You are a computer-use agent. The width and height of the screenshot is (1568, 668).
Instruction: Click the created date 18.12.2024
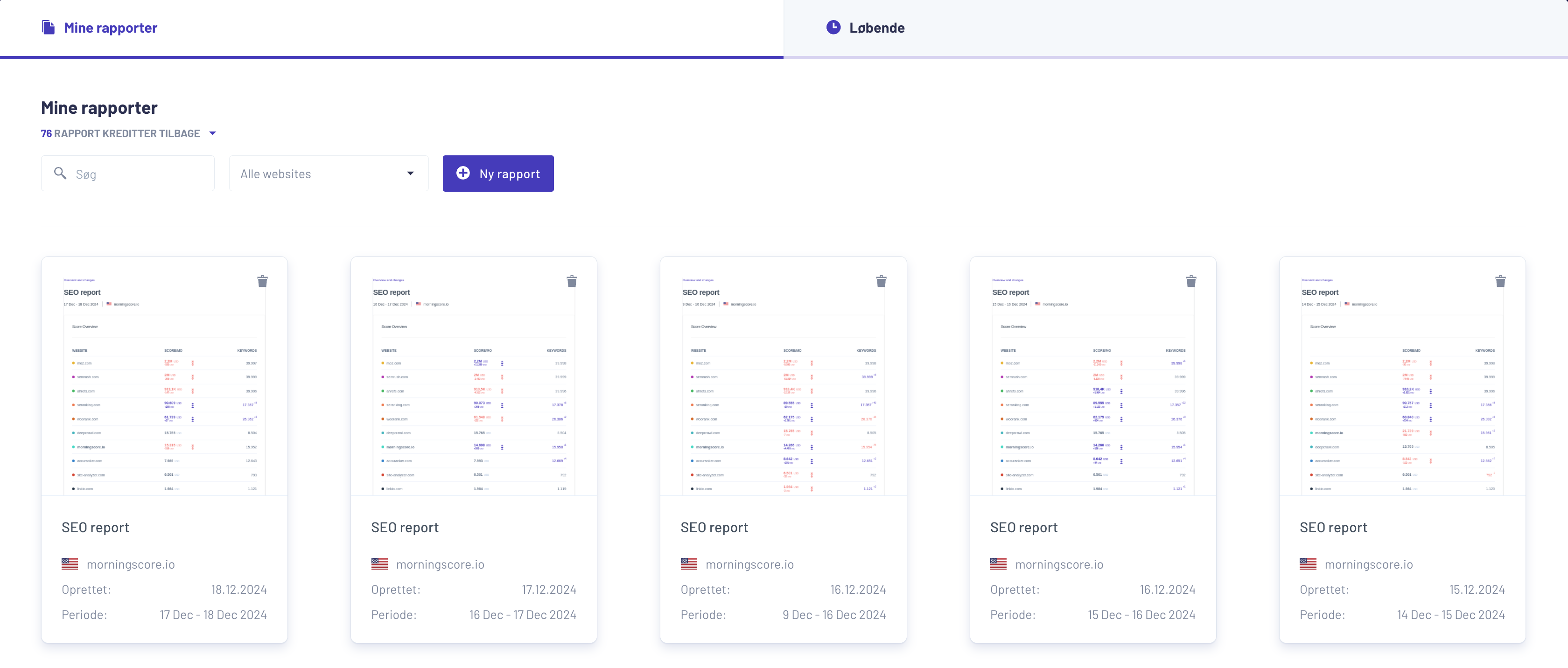239,590
